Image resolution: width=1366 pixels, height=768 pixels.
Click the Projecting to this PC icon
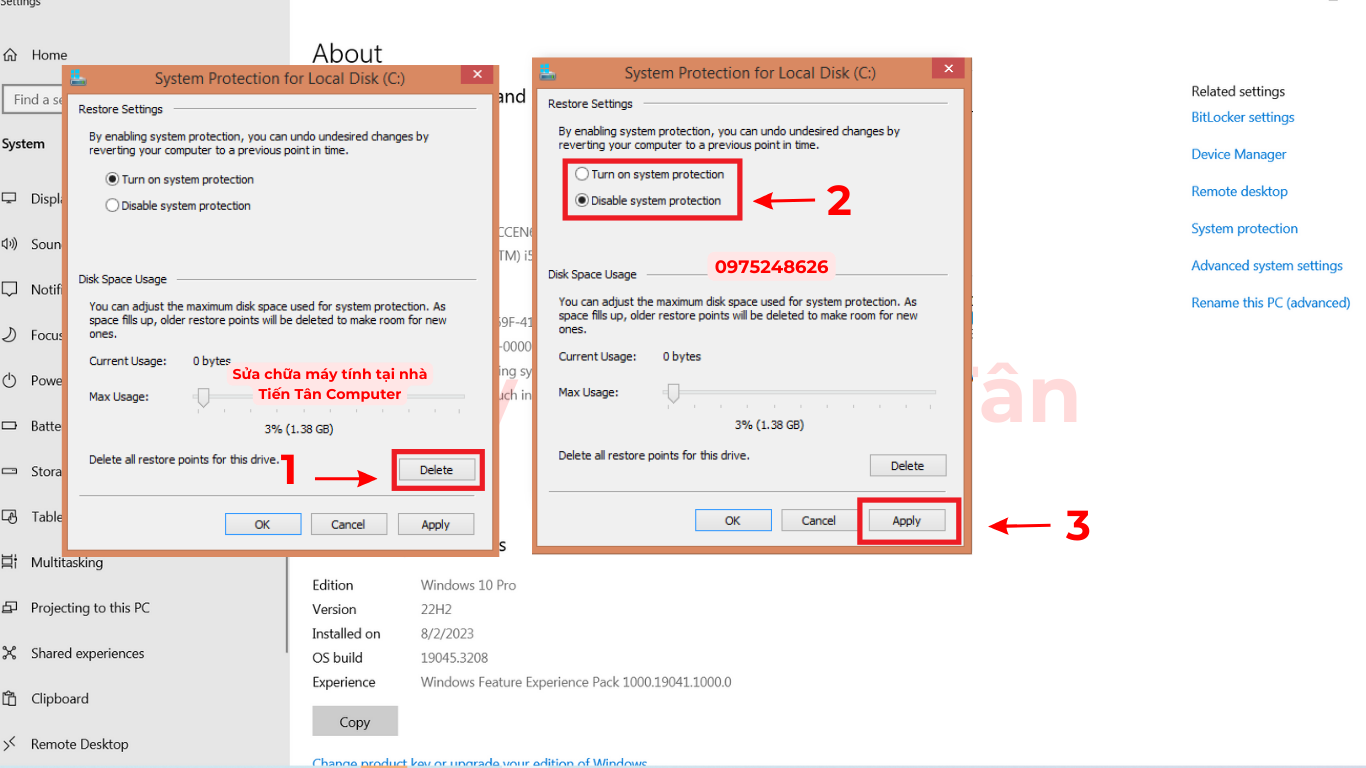tap(10, 607)
